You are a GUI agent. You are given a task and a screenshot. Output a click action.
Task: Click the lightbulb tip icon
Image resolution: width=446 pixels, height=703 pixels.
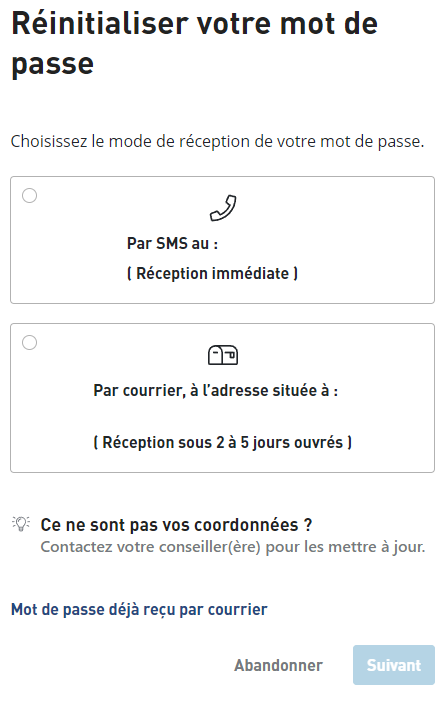(21, 524)
